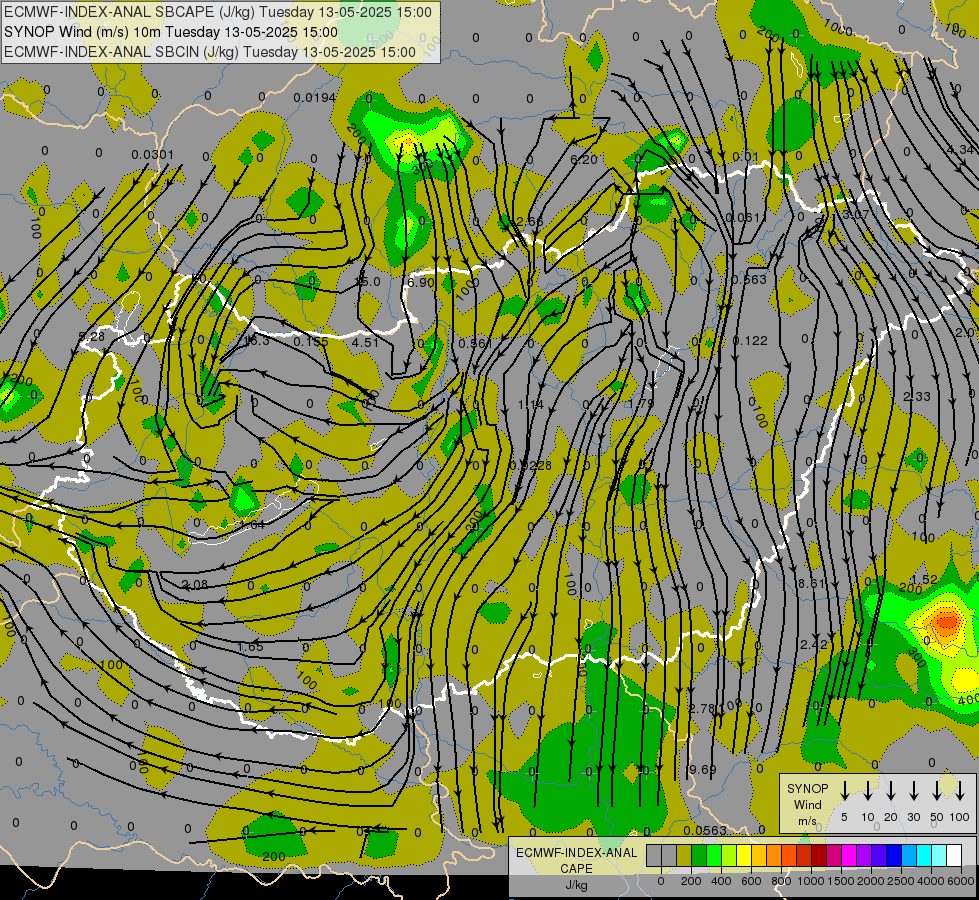
Task: Select the deep blue CAPE legend swatch
Action: coord(893,855)
